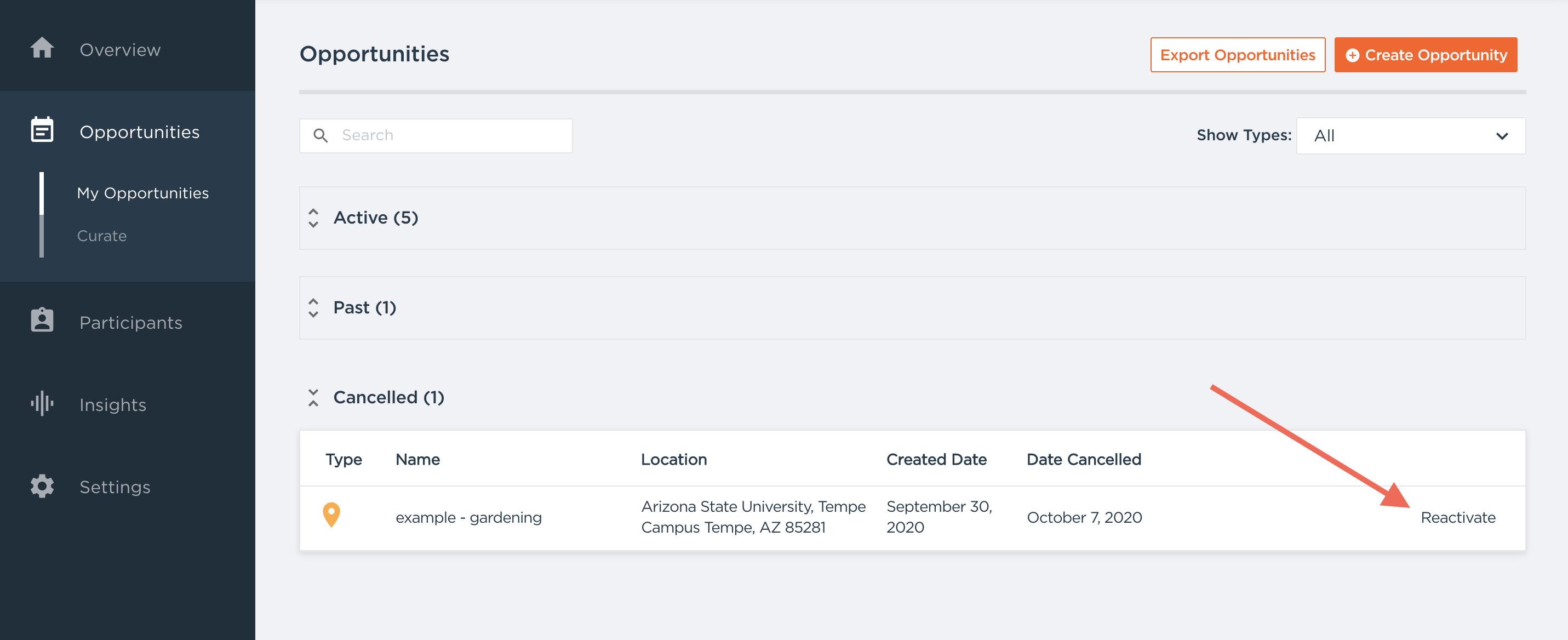Click the Insights waveform icon

[42, 403]
